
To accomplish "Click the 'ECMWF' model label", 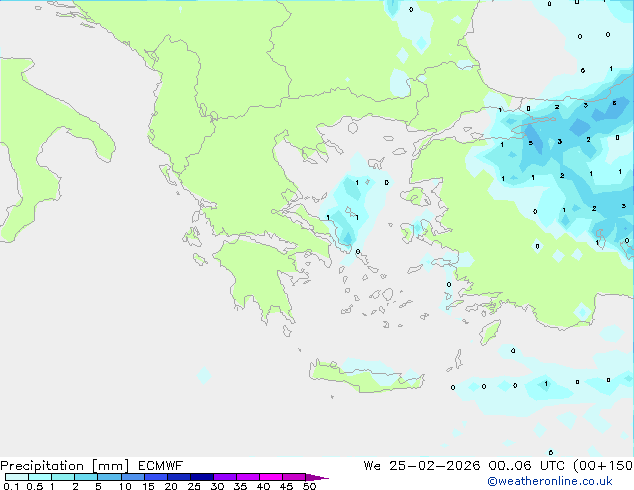I will pos(161,466).
